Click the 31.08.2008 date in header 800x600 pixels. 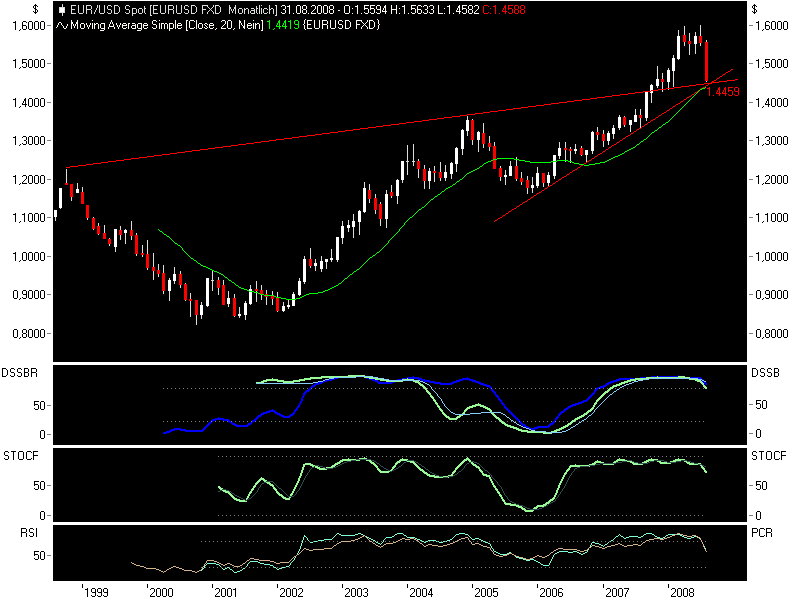click(x=308, y=10)
